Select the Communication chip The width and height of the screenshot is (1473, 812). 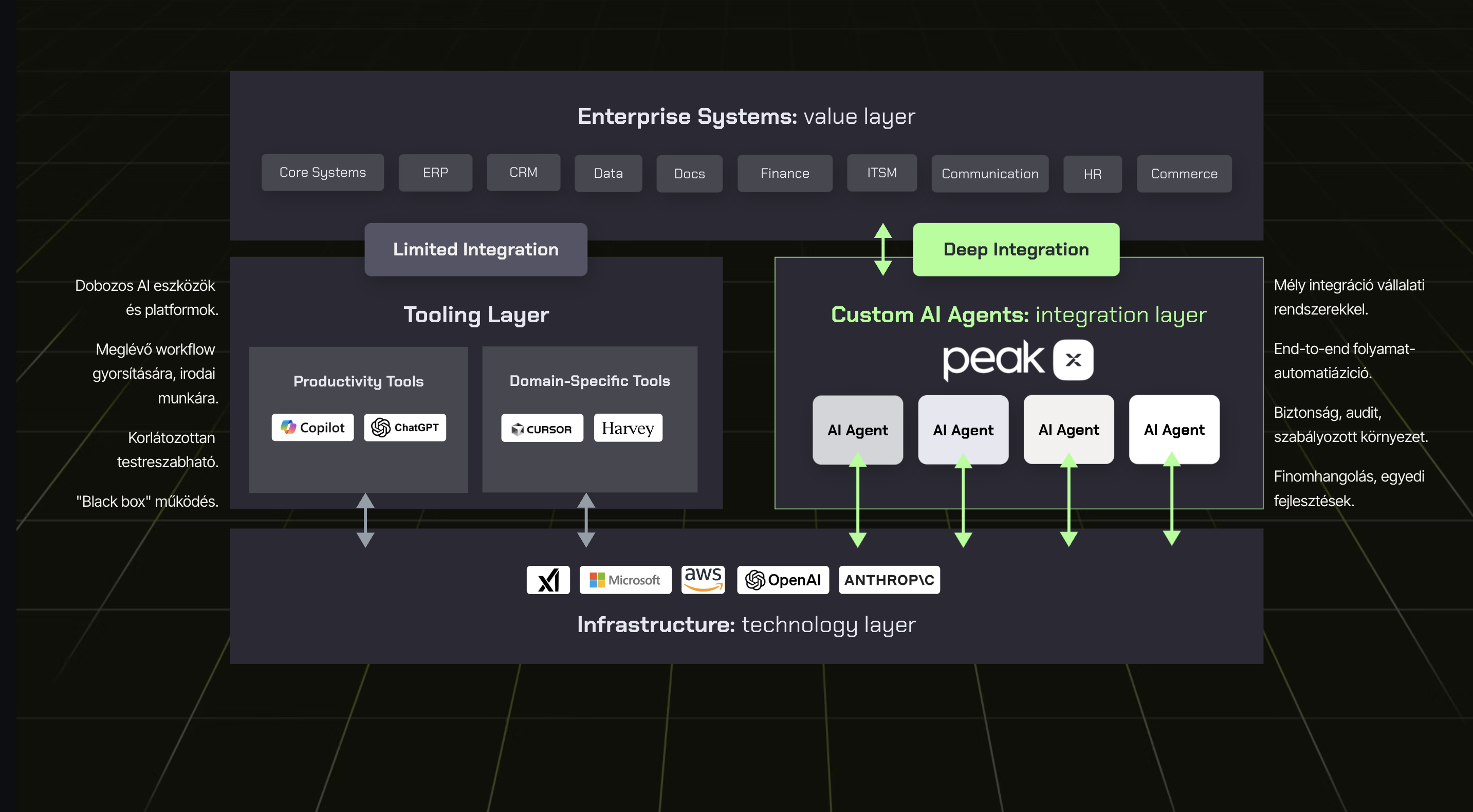click(990, 174)
